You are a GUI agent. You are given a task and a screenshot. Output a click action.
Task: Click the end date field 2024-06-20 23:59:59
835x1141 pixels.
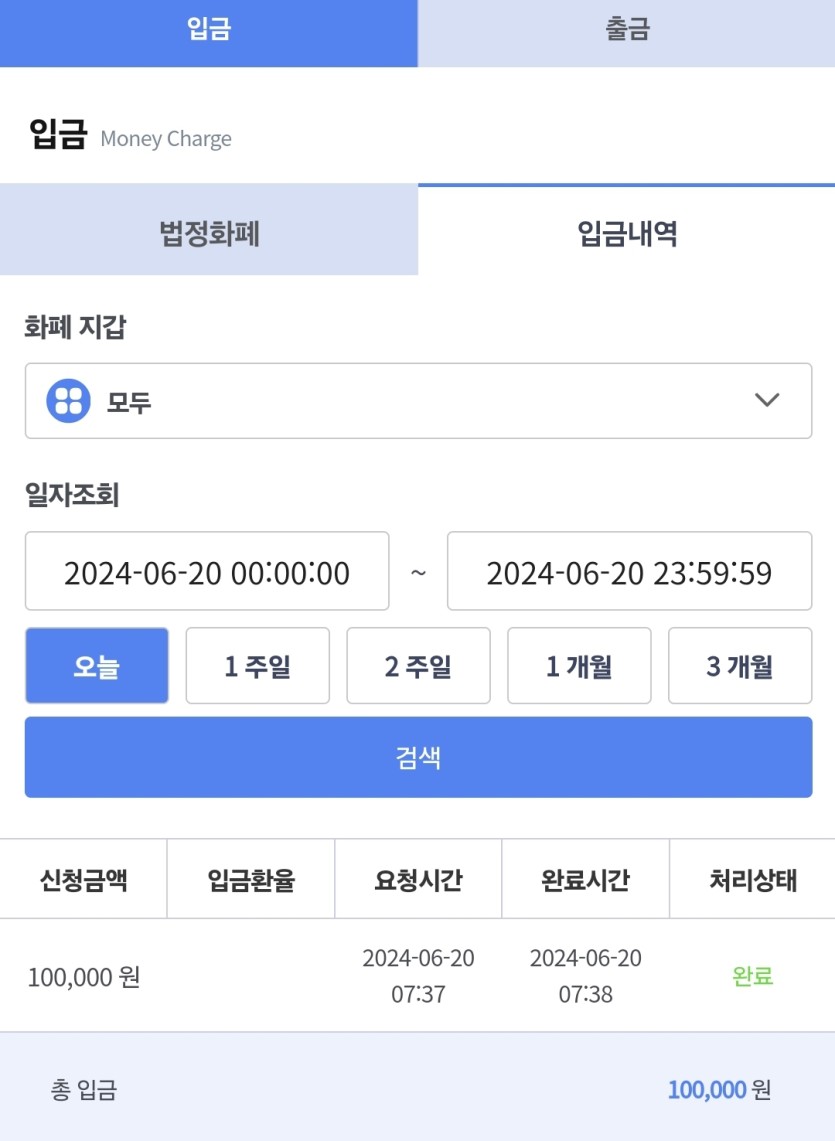[629, 571]
